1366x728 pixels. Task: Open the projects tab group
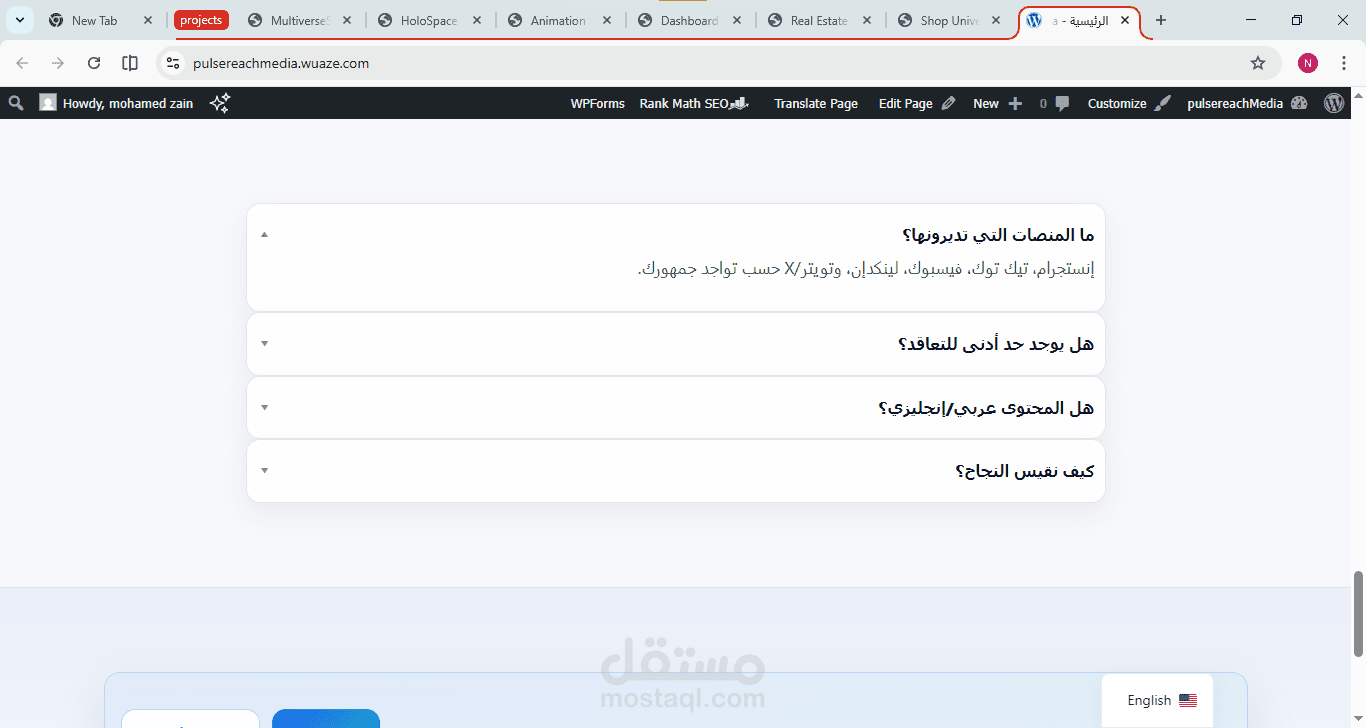(x=201, y=20)
